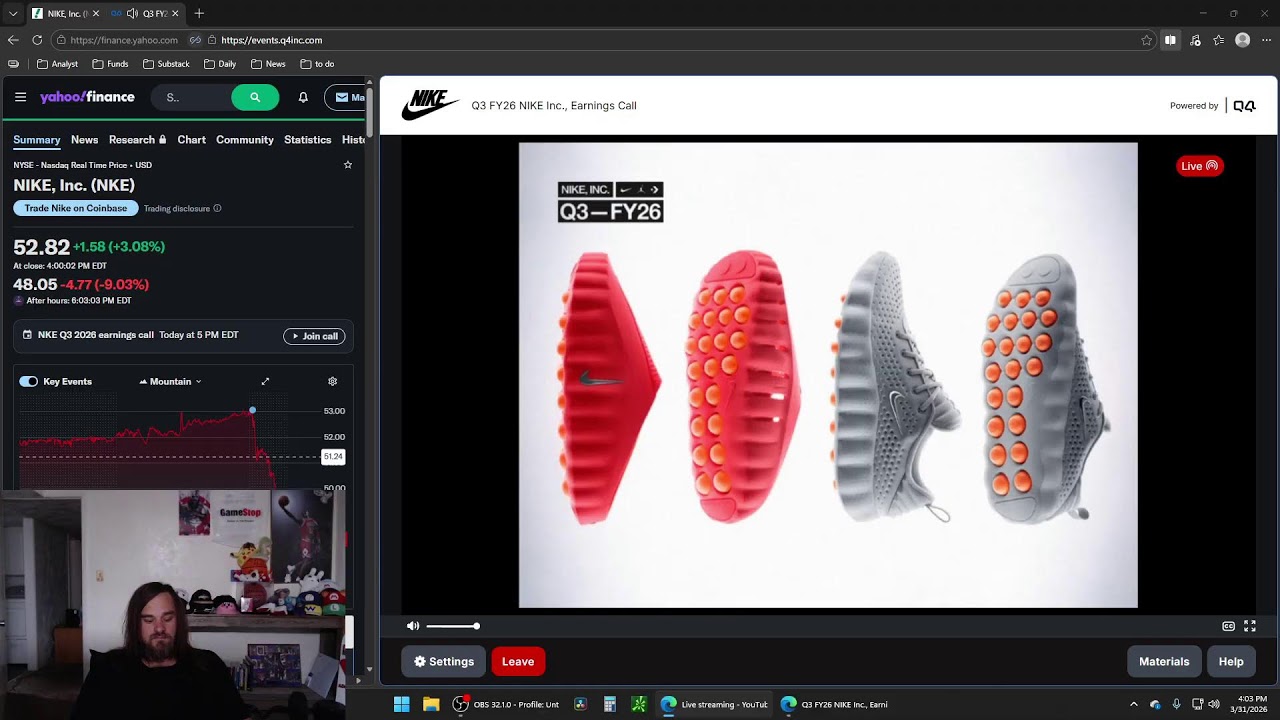Open the chart settings gear
The width and height of the screenshot is (1280, 720).
(x=333, y=381)
